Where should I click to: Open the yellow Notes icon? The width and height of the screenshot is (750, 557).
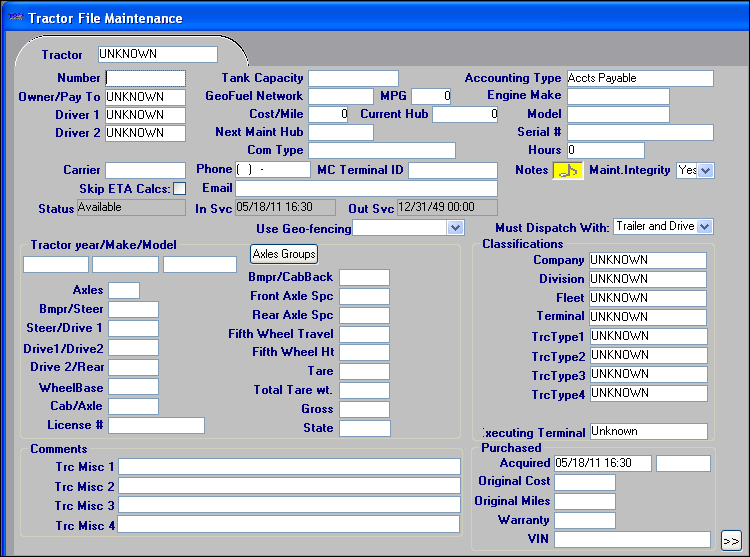[x=568, y=170]
